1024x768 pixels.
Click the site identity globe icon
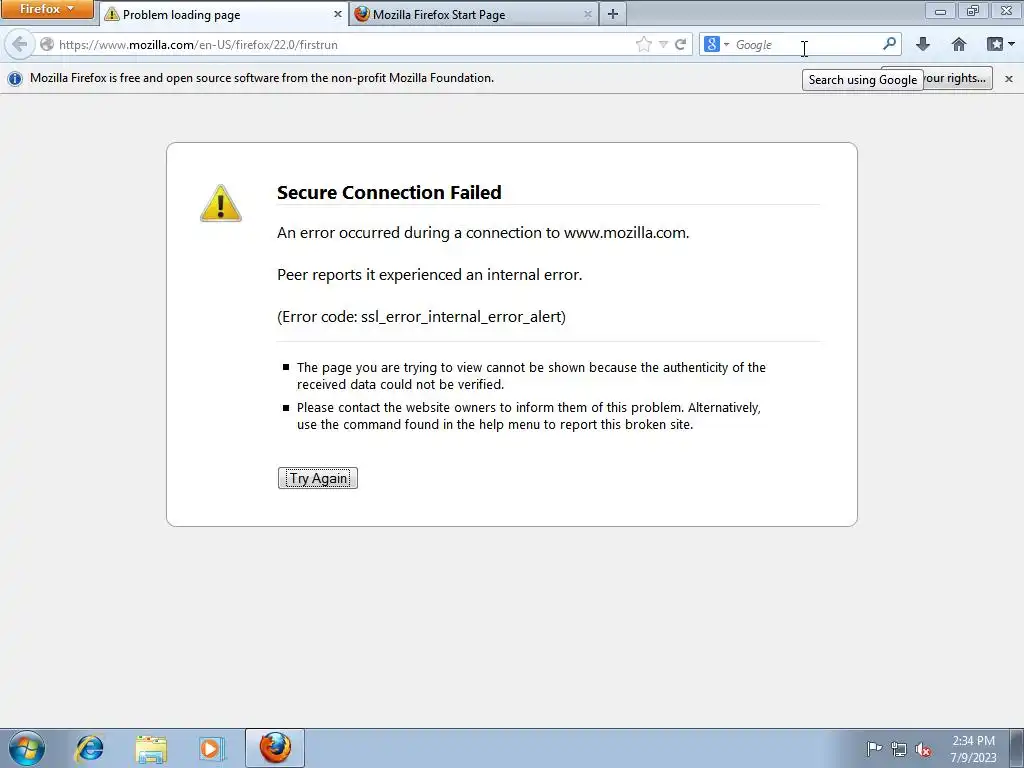[x=46, y=44]
